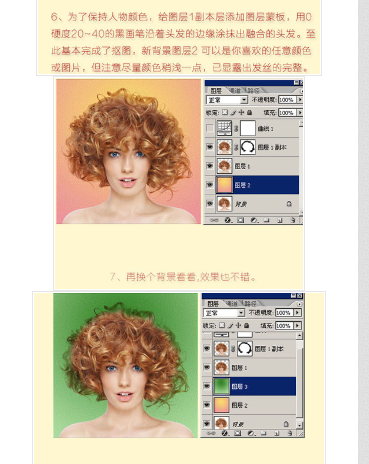369x464 pixels.
Task: Click the curls portrait with green background
Action: click(x=125, y=365)
